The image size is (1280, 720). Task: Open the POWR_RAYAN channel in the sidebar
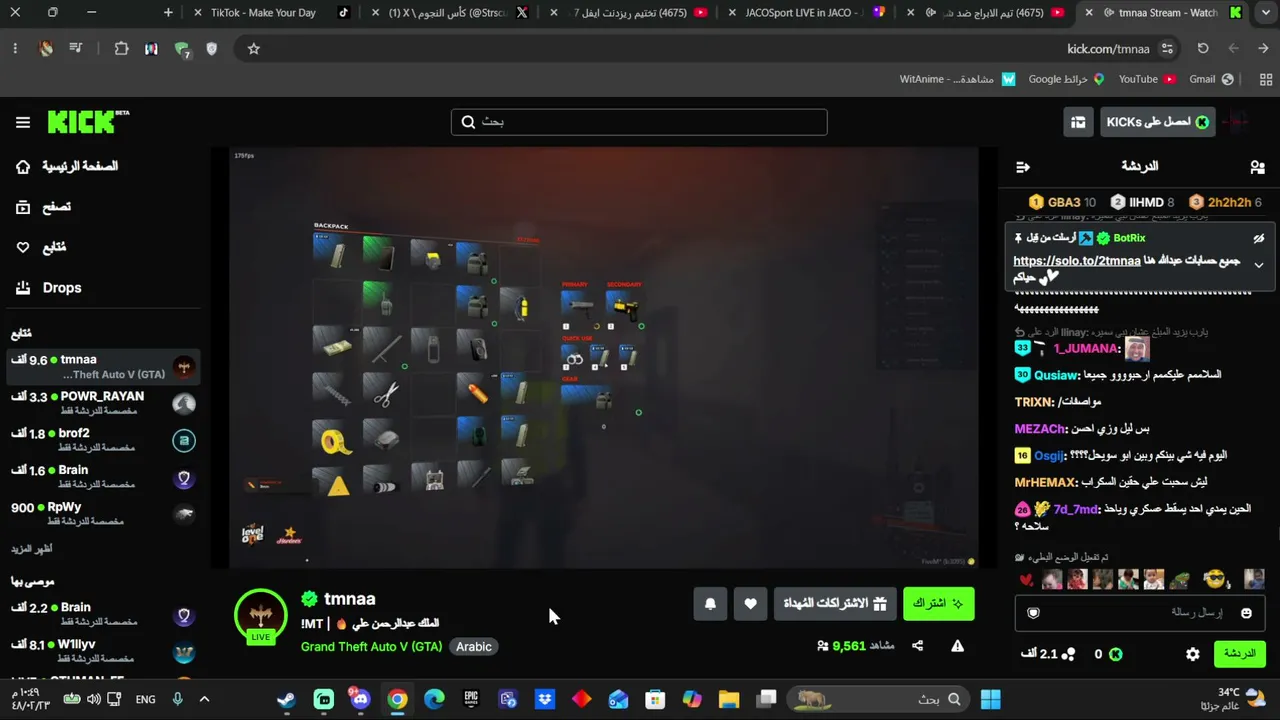pos(103,403)
